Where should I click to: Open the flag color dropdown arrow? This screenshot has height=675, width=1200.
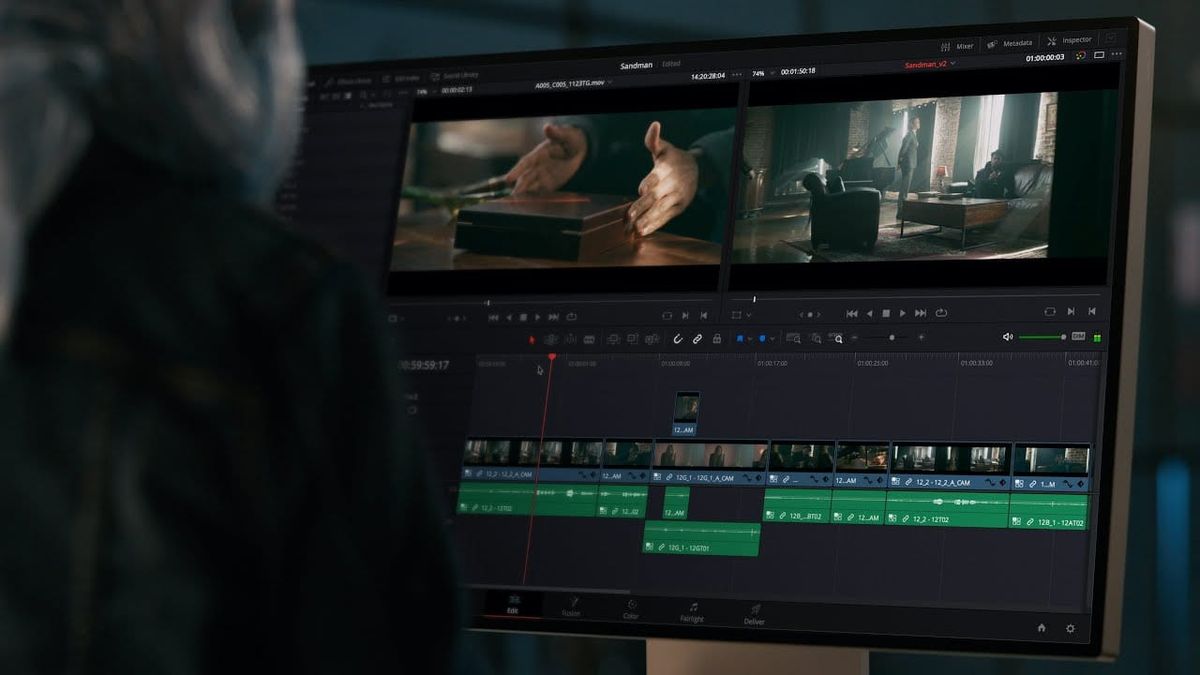(750, 339)
